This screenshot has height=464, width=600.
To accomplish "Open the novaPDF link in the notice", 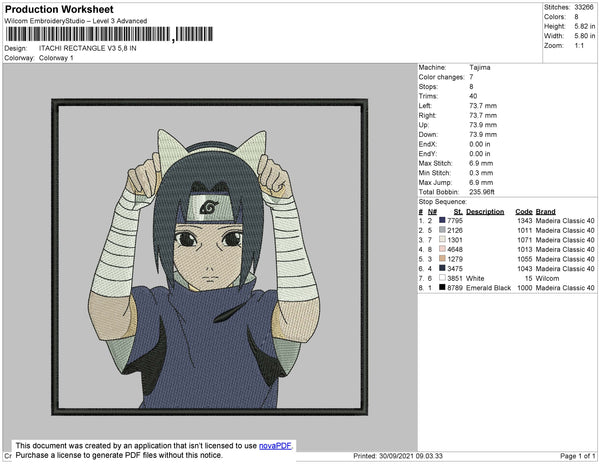I will point(275,446).
